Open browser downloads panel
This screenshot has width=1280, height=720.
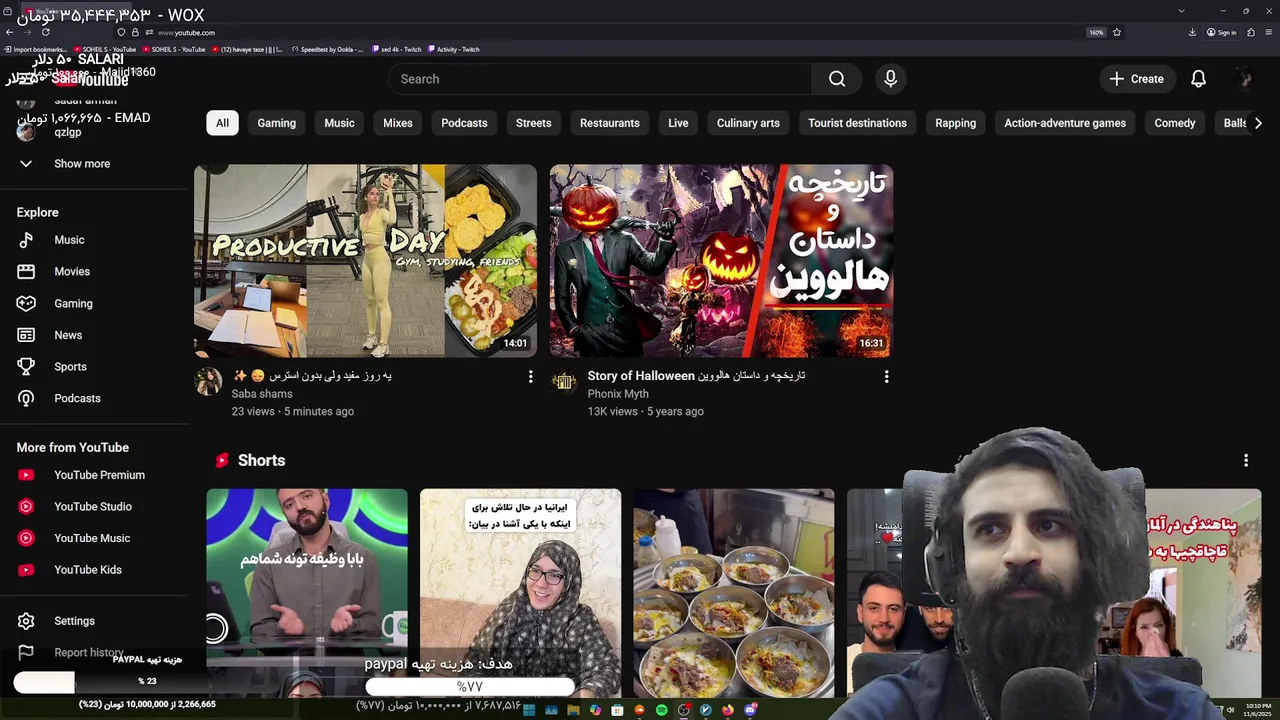[x=1192, y=32]
